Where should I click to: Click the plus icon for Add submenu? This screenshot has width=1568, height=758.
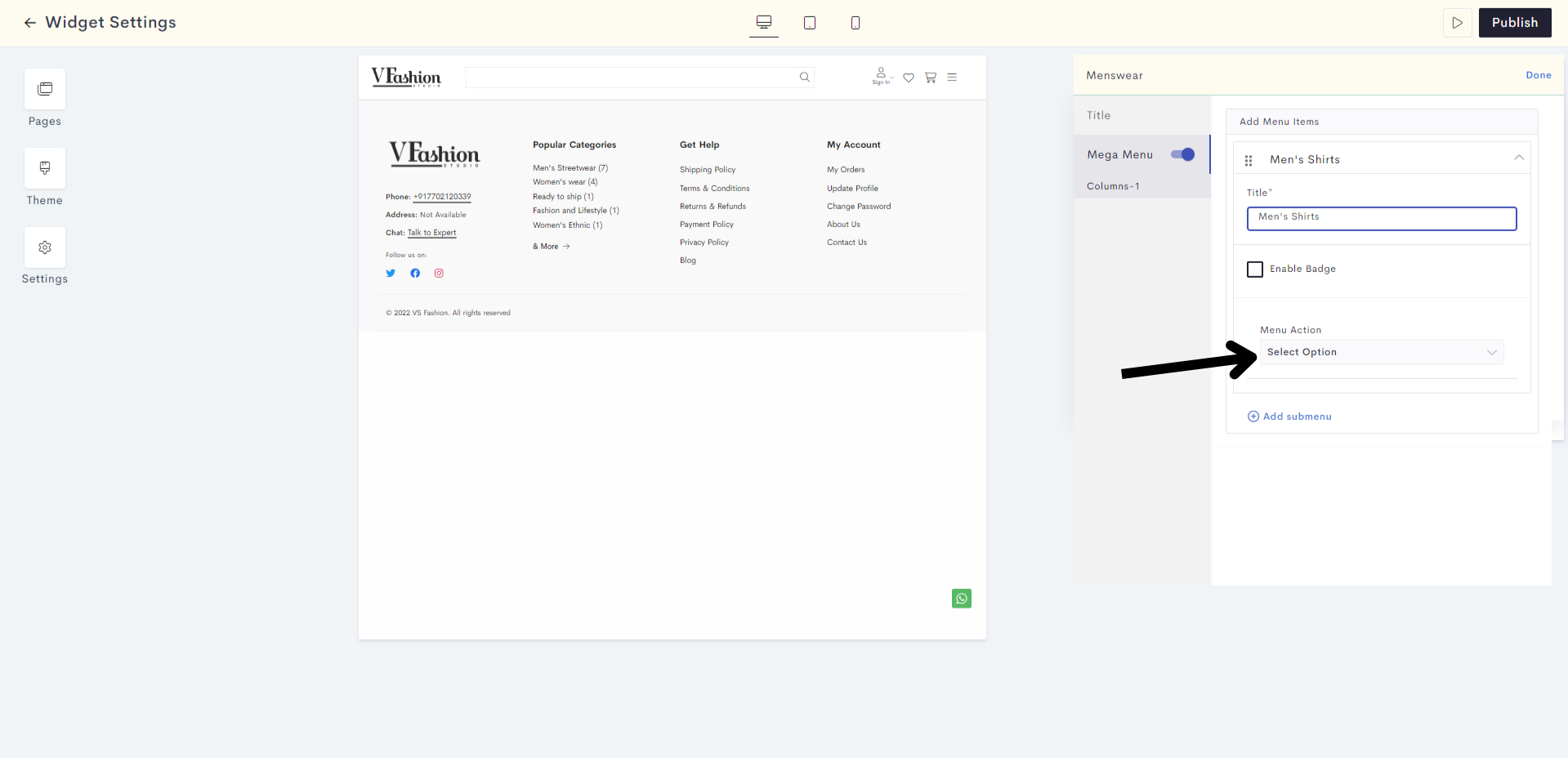[1253, 417]
